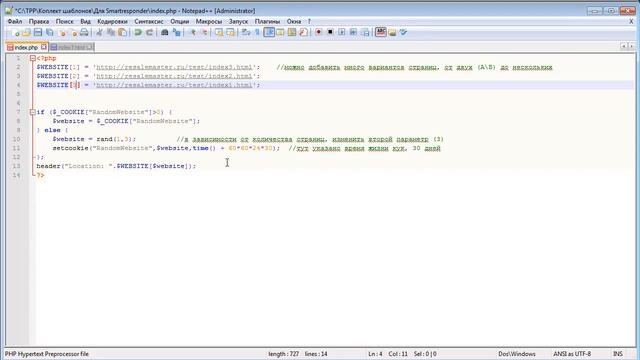Image resolution: width=640 pixels, height=360 pixels.
Task: Open the Кодировки menu
Action: pos(112,21)
